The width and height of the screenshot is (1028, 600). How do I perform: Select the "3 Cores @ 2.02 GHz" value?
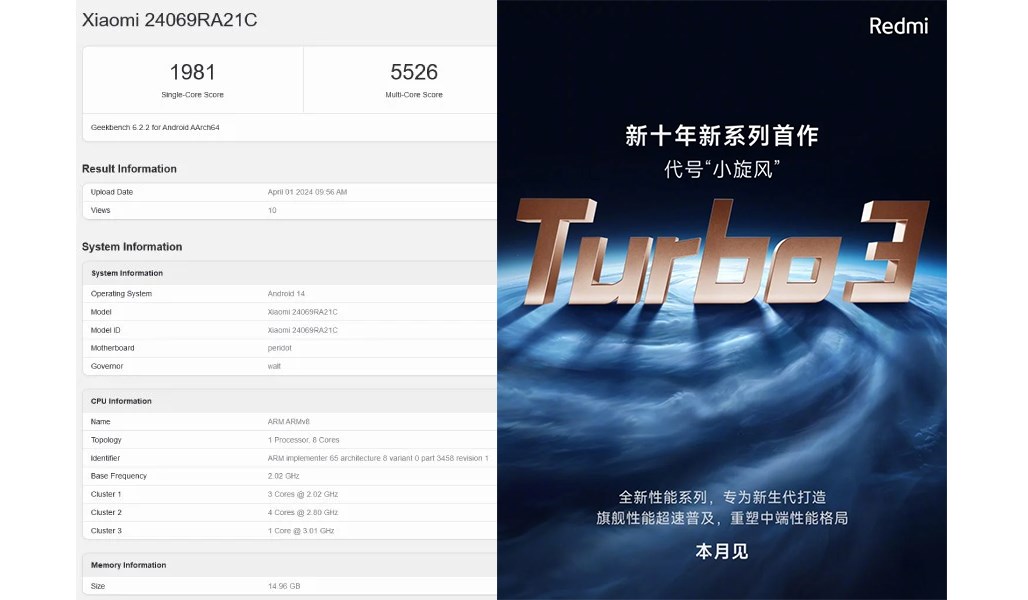(x=303, y=494)
